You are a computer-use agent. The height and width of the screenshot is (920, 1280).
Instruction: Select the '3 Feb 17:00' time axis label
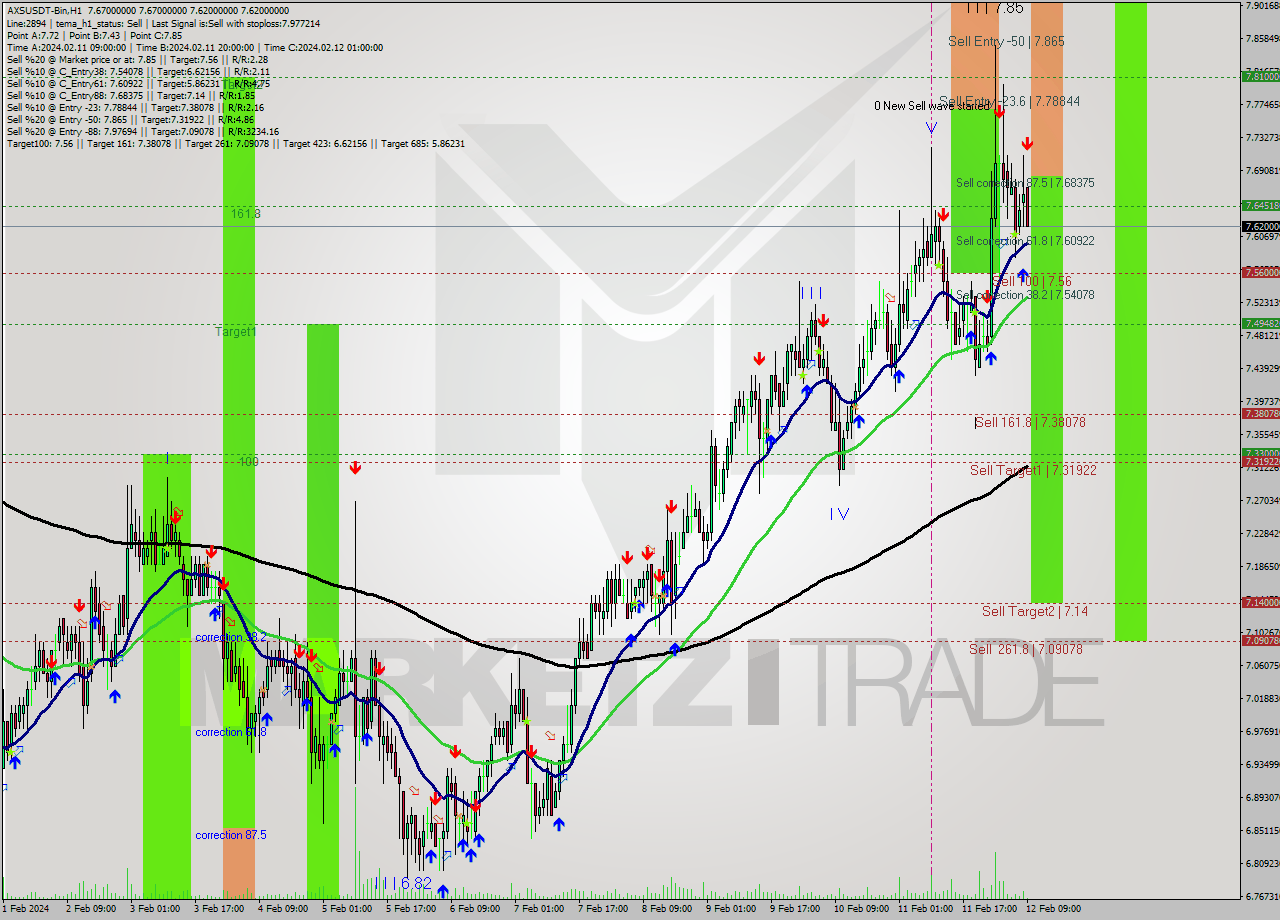[221, 909]
